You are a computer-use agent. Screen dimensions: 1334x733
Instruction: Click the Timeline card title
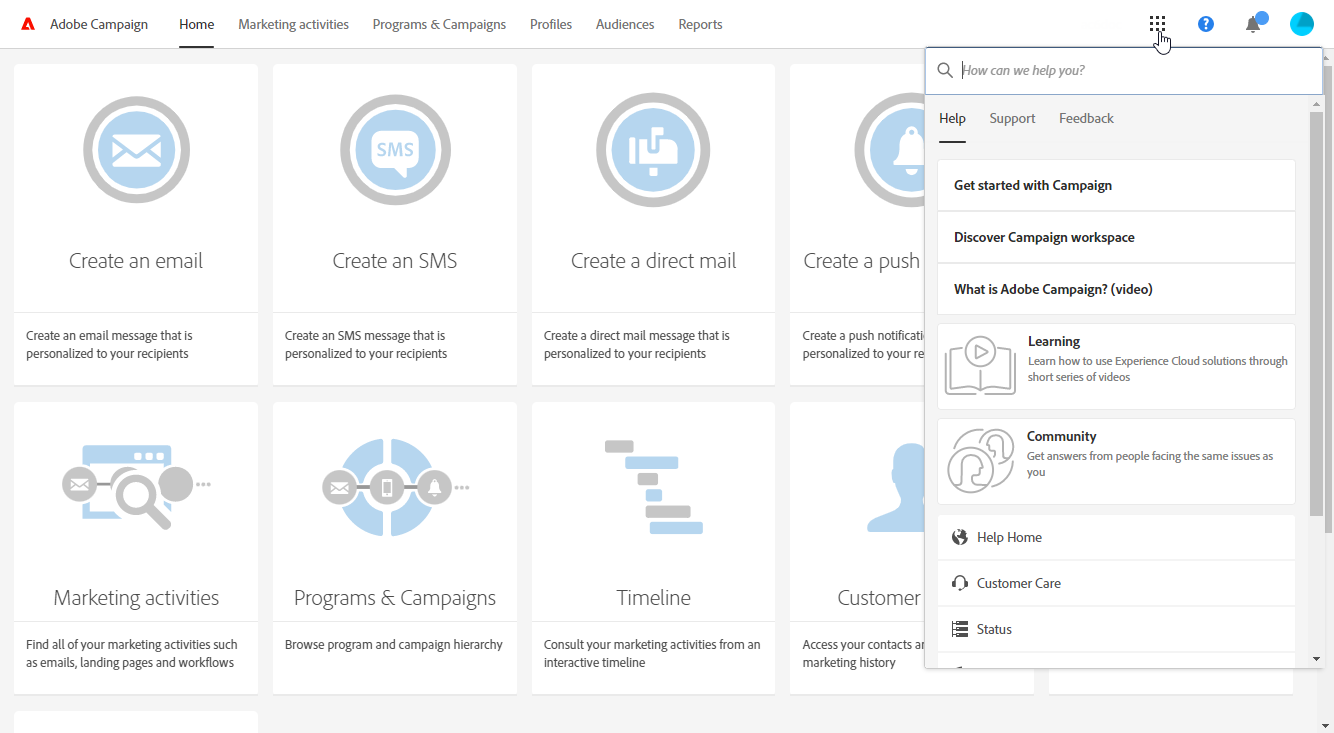coord(654,598)
